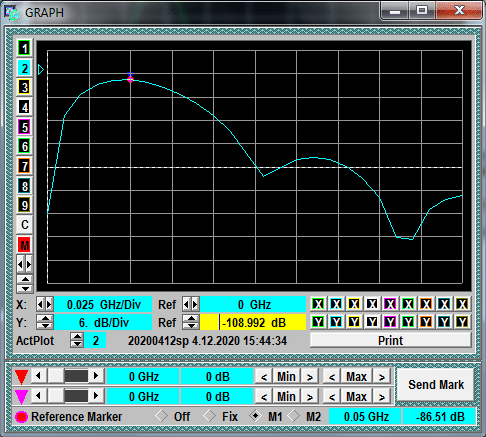Select plot button 3

pyautogui.click(x=24, y=88)
